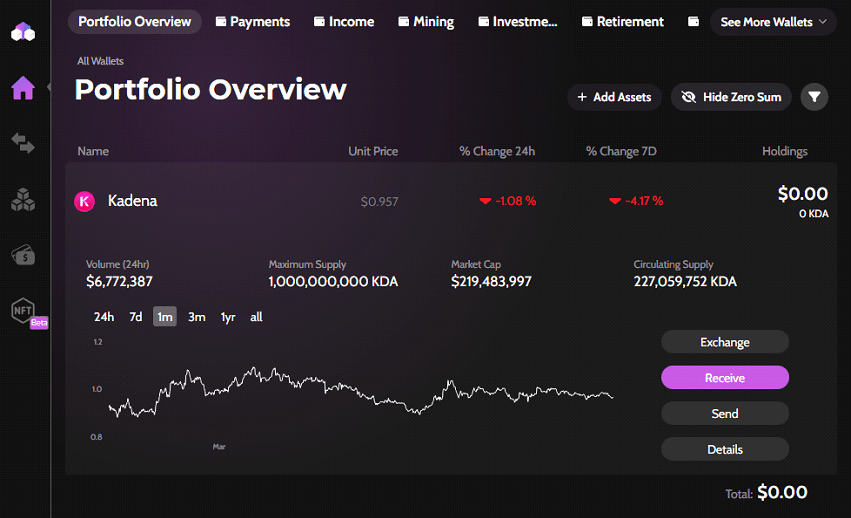
Task: Click the 1,000,000,000 KDA maximum supply
Action: (333, 281)
